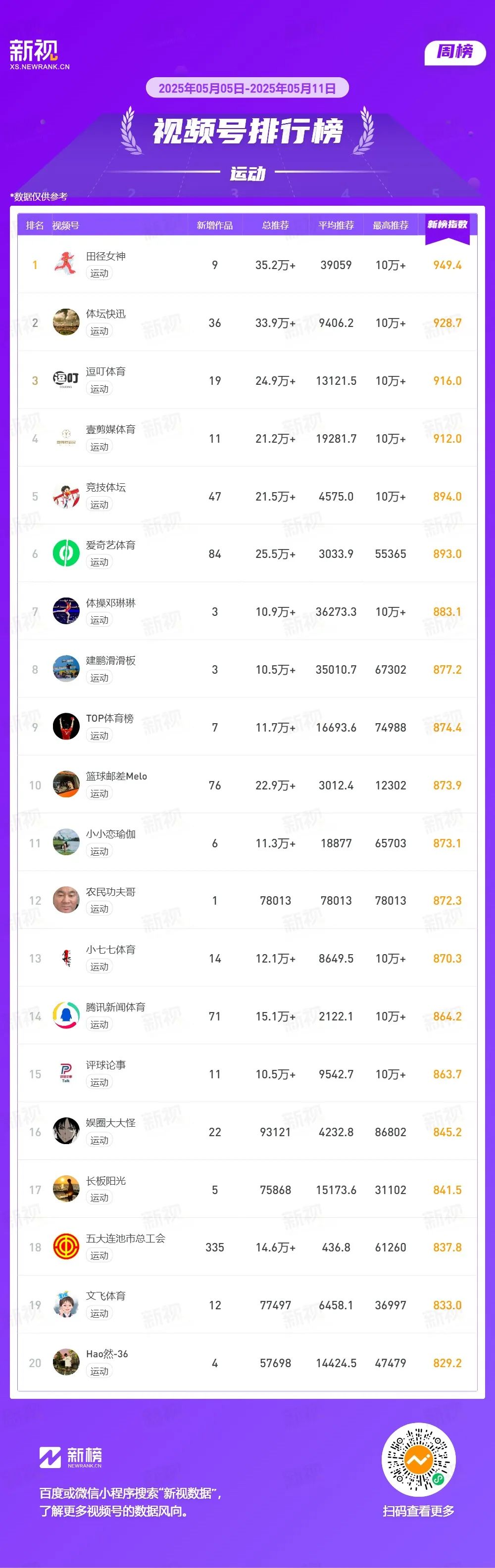Click the red 五大连池市总工会 emblem icon
The width and height of the screenshot is (495, 1568).
point(66,1247)
